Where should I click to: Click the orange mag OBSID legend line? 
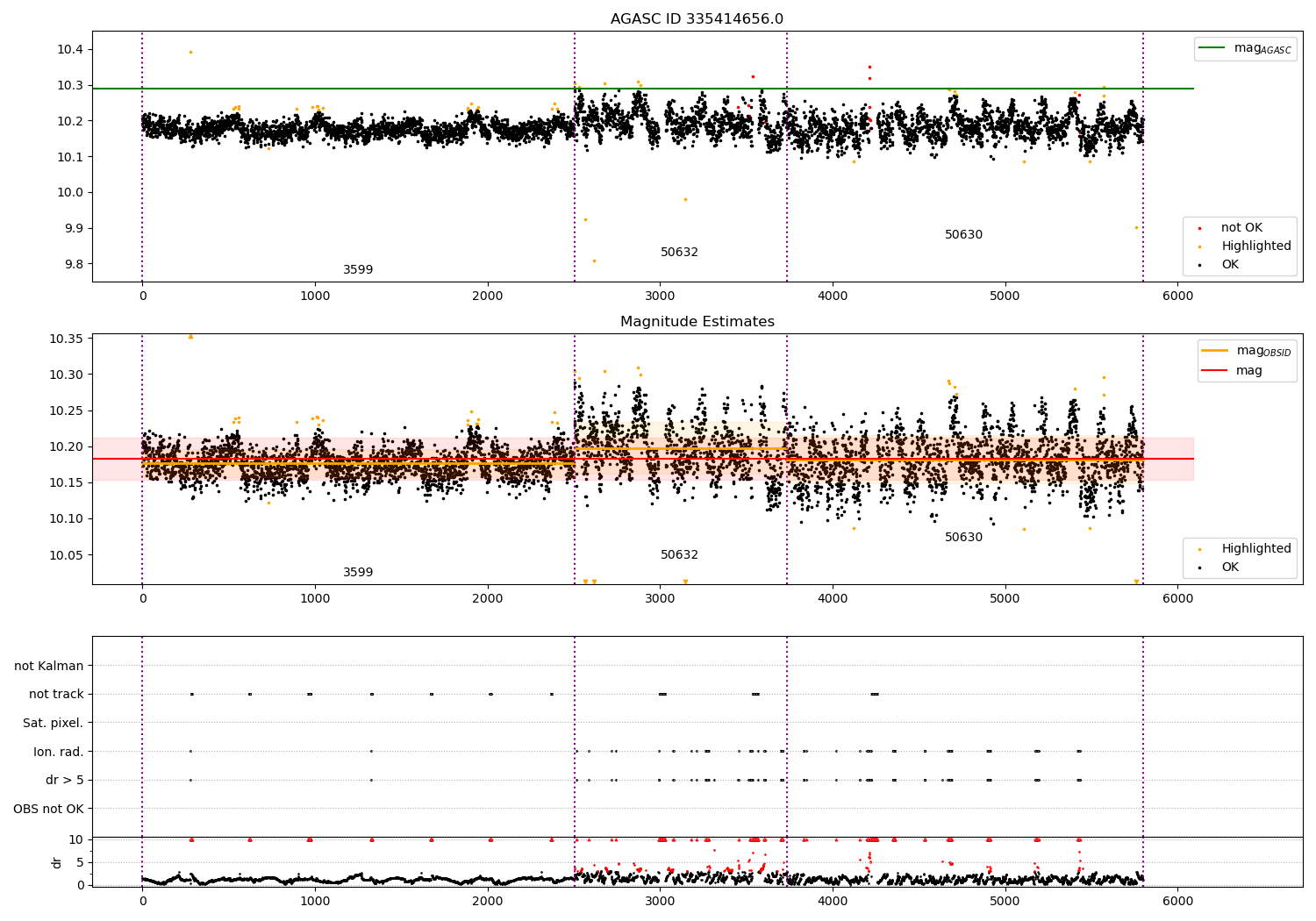[1214, 351]
